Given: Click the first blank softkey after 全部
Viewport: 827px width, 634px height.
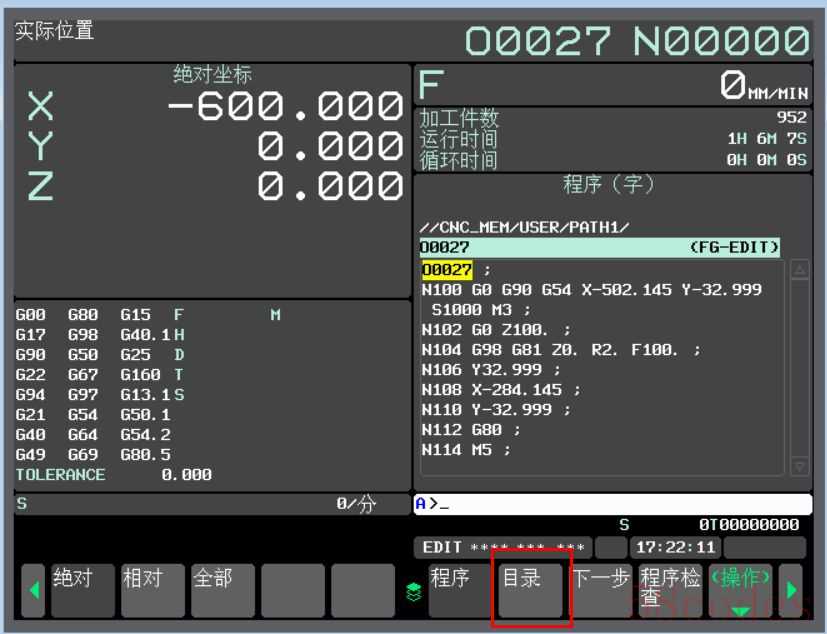Looking at the screenshot, I should click(x=292, y=590).
